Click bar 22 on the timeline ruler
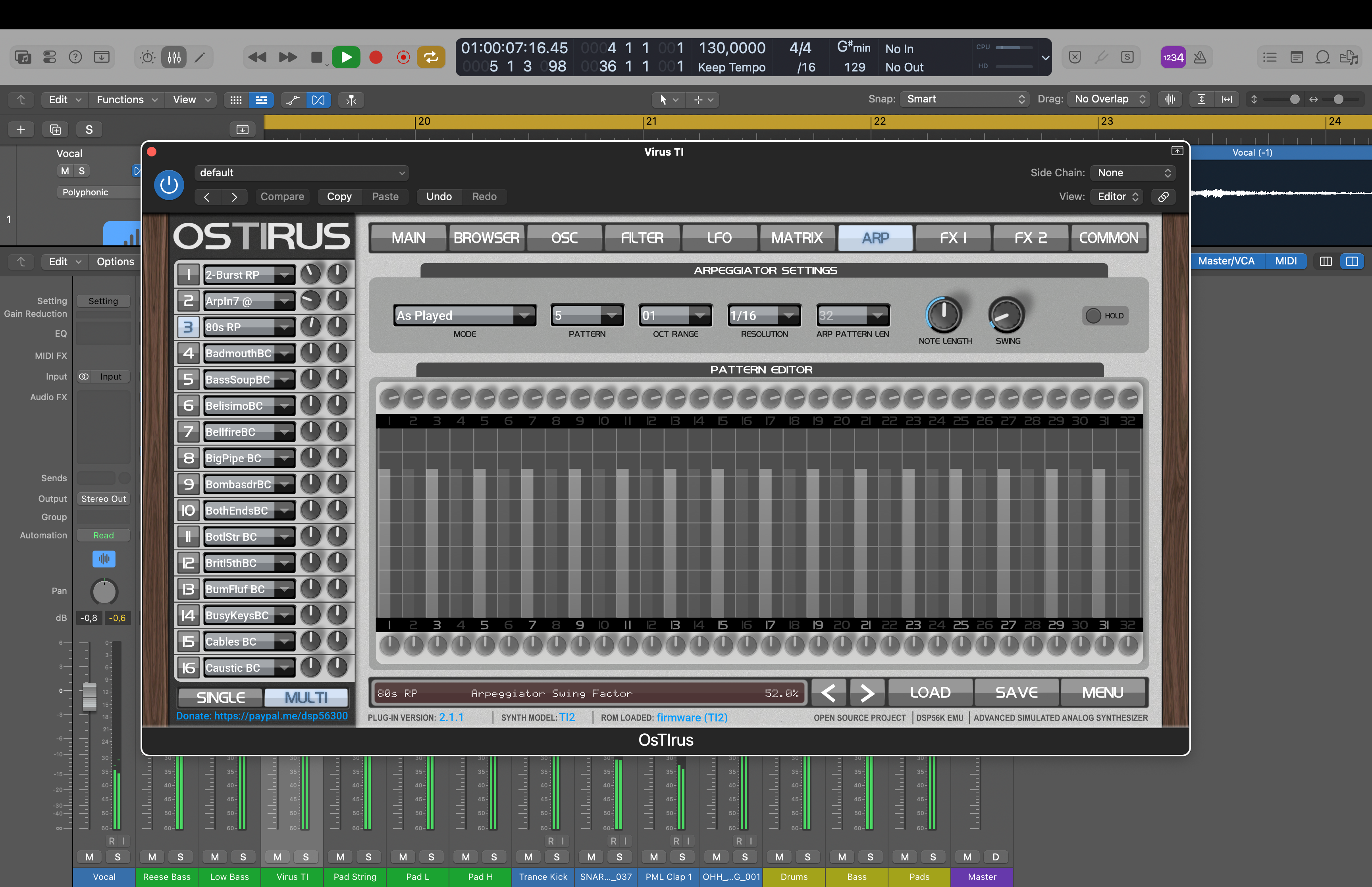This screenshot has width=1372, height=887. click(x=879, y=121)
